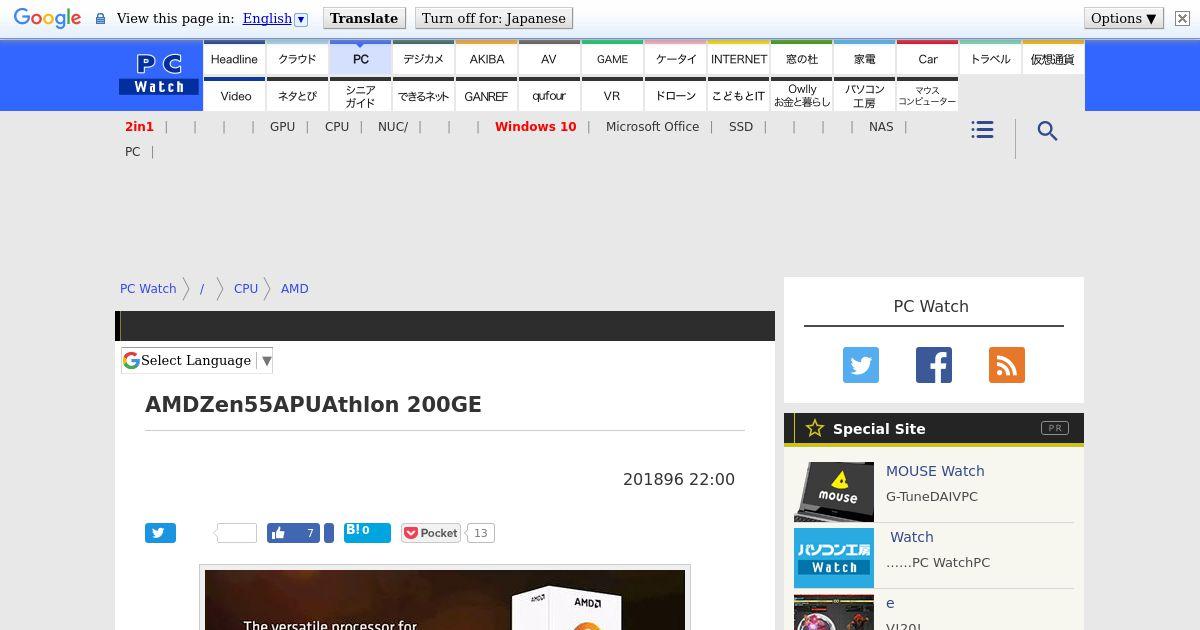
Task: Select the こどもとIT nav tab
Action: coord(739,96)
